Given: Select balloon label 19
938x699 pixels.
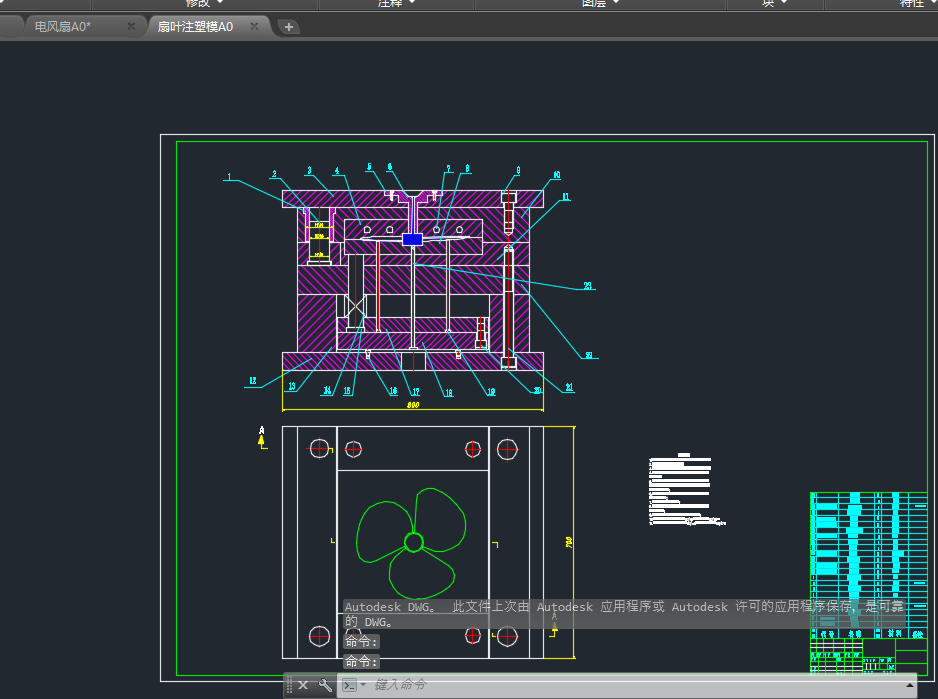Looking at the screenshot, I should 491,391.
